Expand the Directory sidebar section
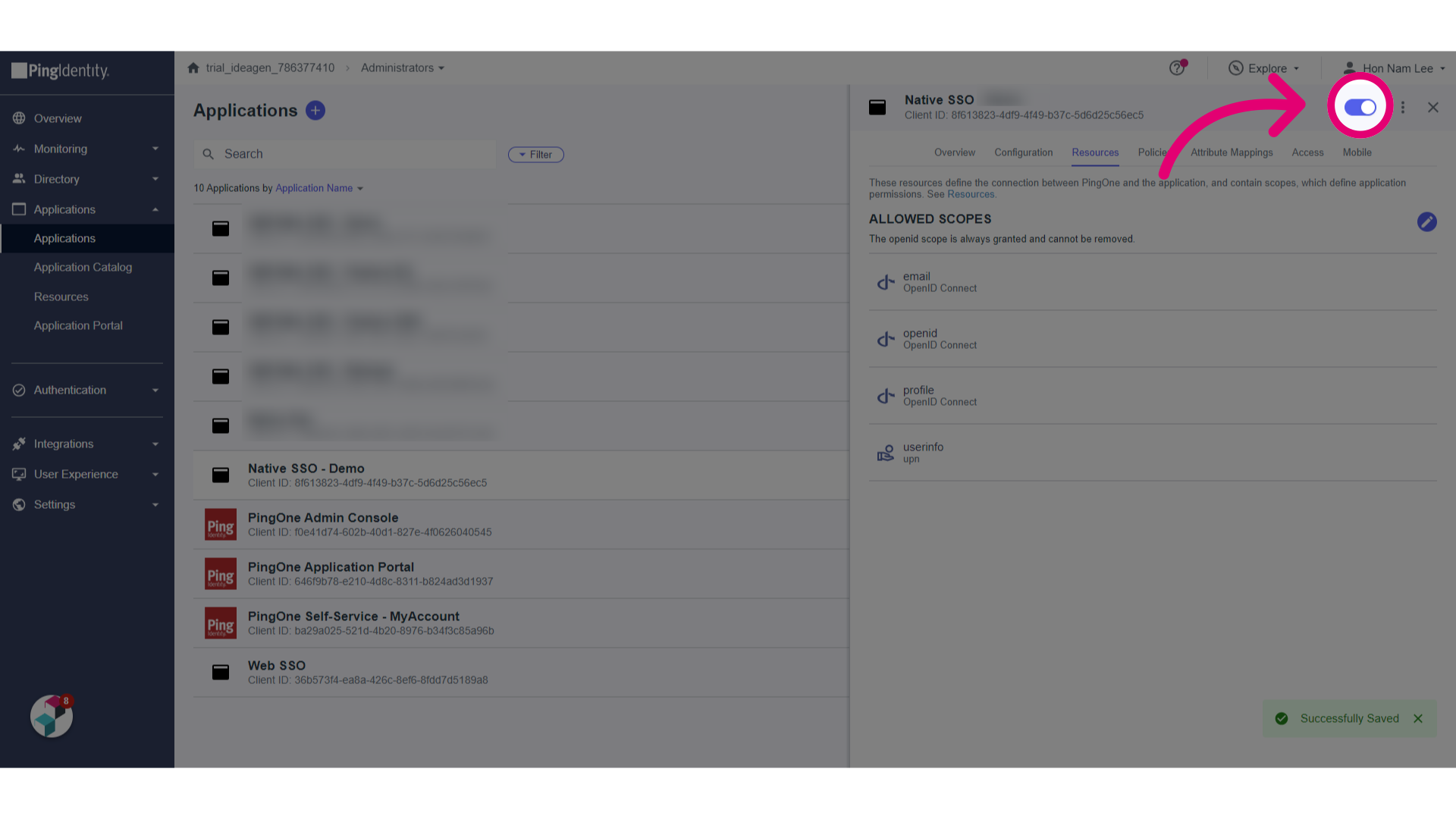1456x819 pixels. (87, 179)
